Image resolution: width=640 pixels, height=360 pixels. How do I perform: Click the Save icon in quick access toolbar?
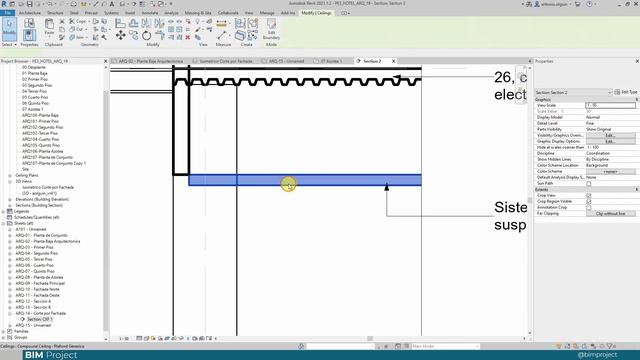coord(29,4)
